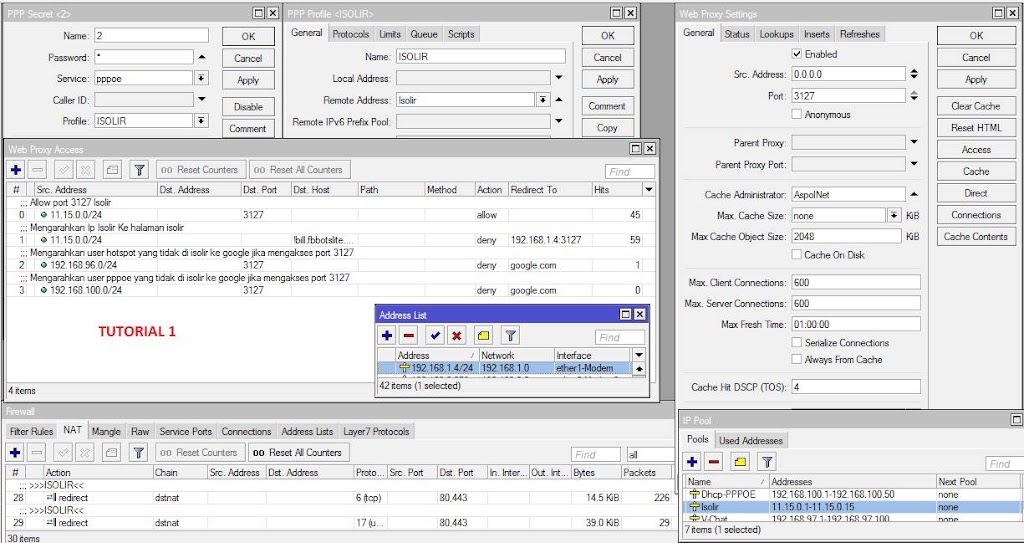The width and height of the screenshot is (1024, 543).
Task: Disable address with red X icon
Action: pos(457,336)
